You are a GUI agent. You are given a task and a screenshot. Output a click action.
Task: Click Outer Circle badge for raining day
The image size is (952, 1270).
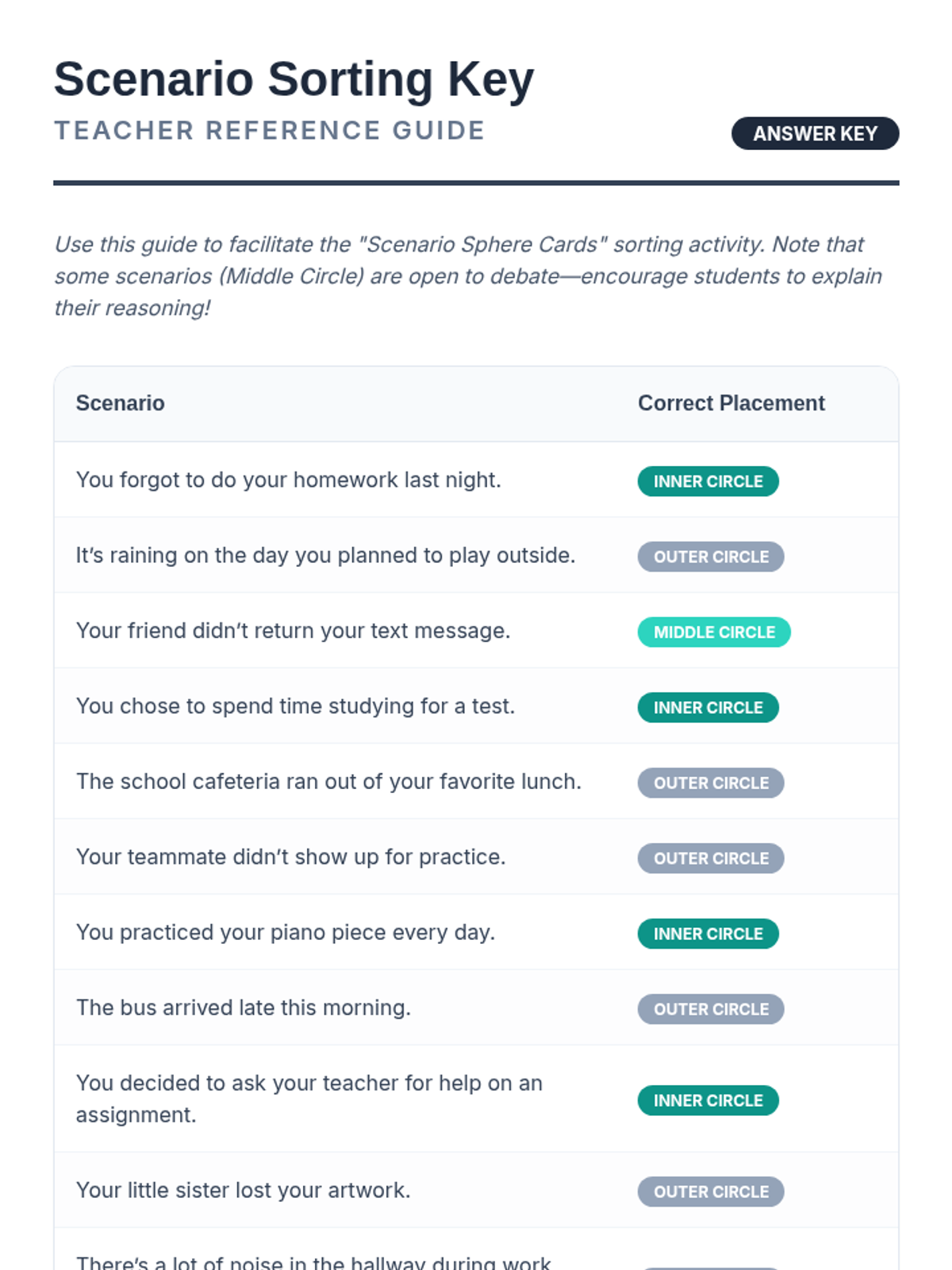click(x=711, y=556)
